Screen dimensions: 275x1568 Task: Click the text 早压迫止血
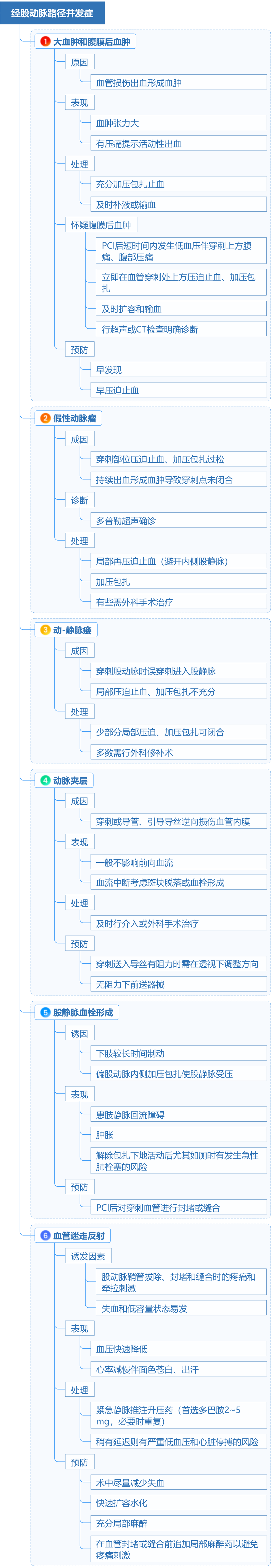tap(117, 390)
